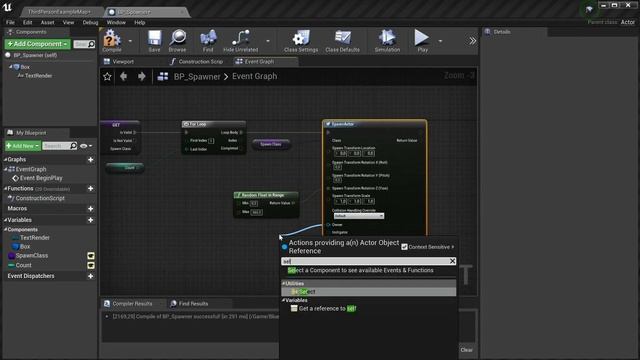
Task: Toggle Context Sensitive checkbox
Action: [x=404, y=247]
